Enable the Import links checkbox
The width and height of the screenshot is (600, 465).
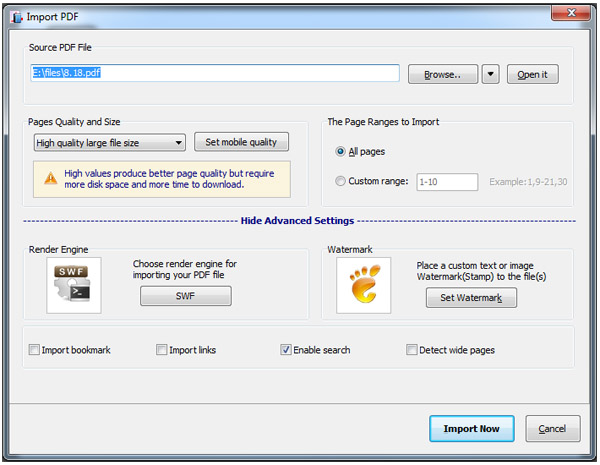coord(161,350)
